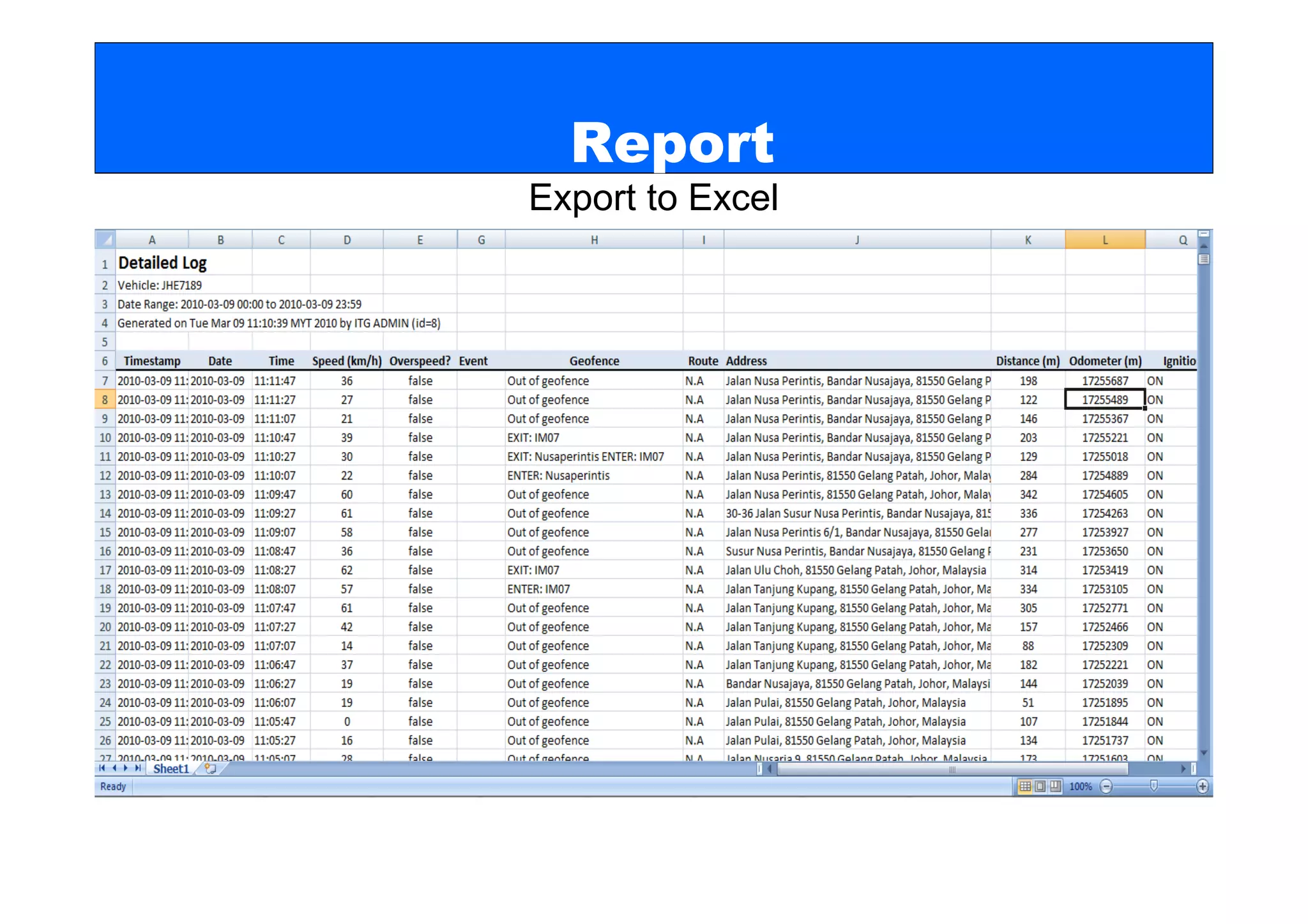The width and height of the screenshot is (1308, 924).
Task: Click the previous sheet navigation arrow
Action: (x=114, y=768)
